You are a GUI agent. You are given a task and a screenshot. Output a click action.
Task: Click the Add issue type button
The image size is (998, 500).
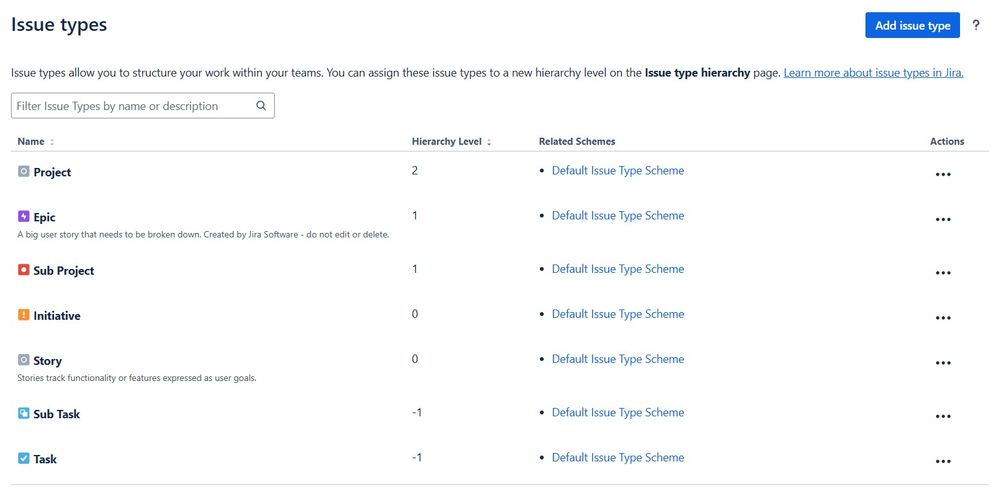tap(912, 25)
